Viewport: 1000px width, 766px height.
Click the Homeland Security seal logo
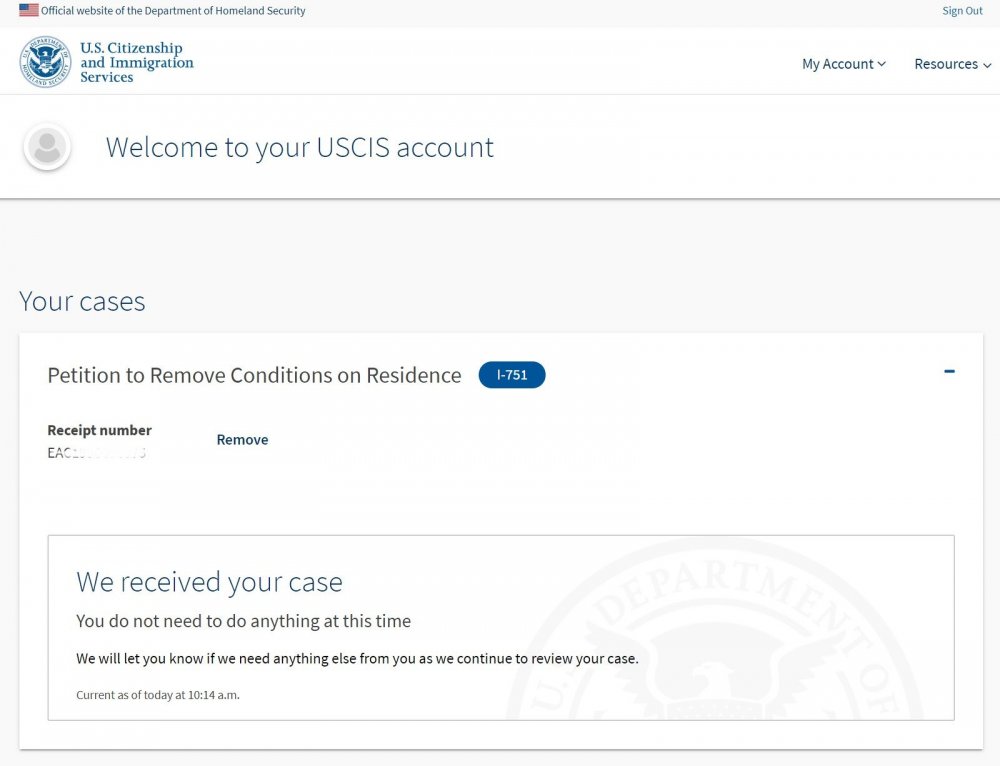pos(45,62)
